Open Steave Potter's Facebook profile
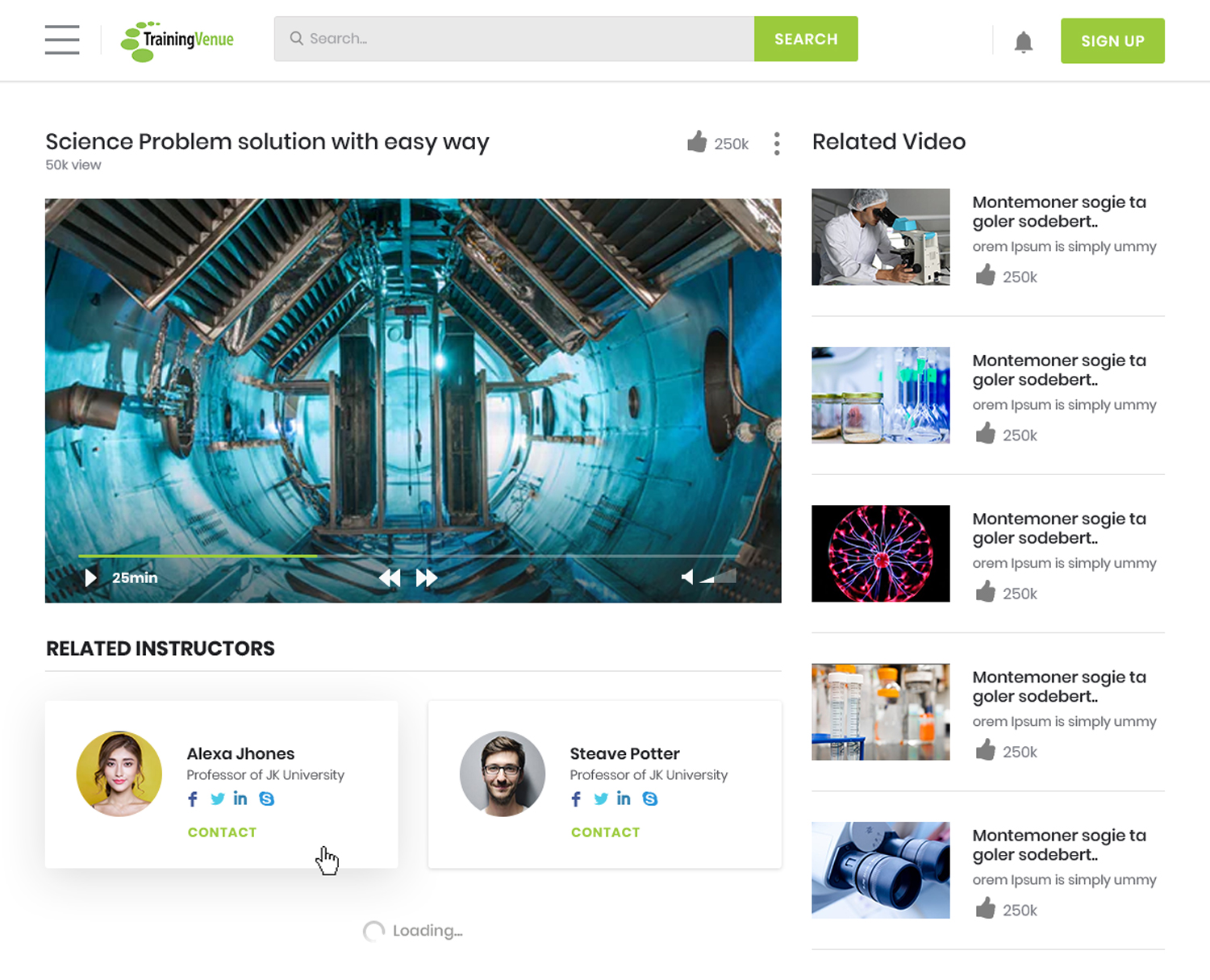This screenshot has width=1210, height=980. click(576, 799)
